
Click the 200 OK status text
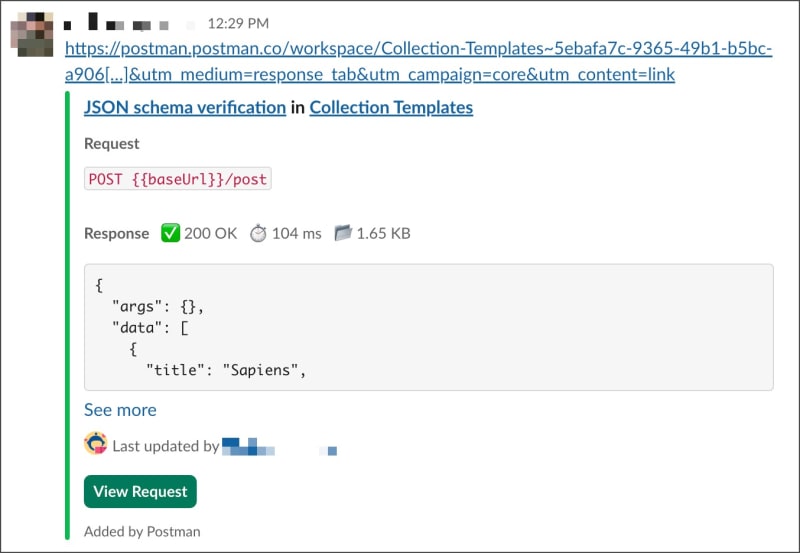[x=210, y=233]
